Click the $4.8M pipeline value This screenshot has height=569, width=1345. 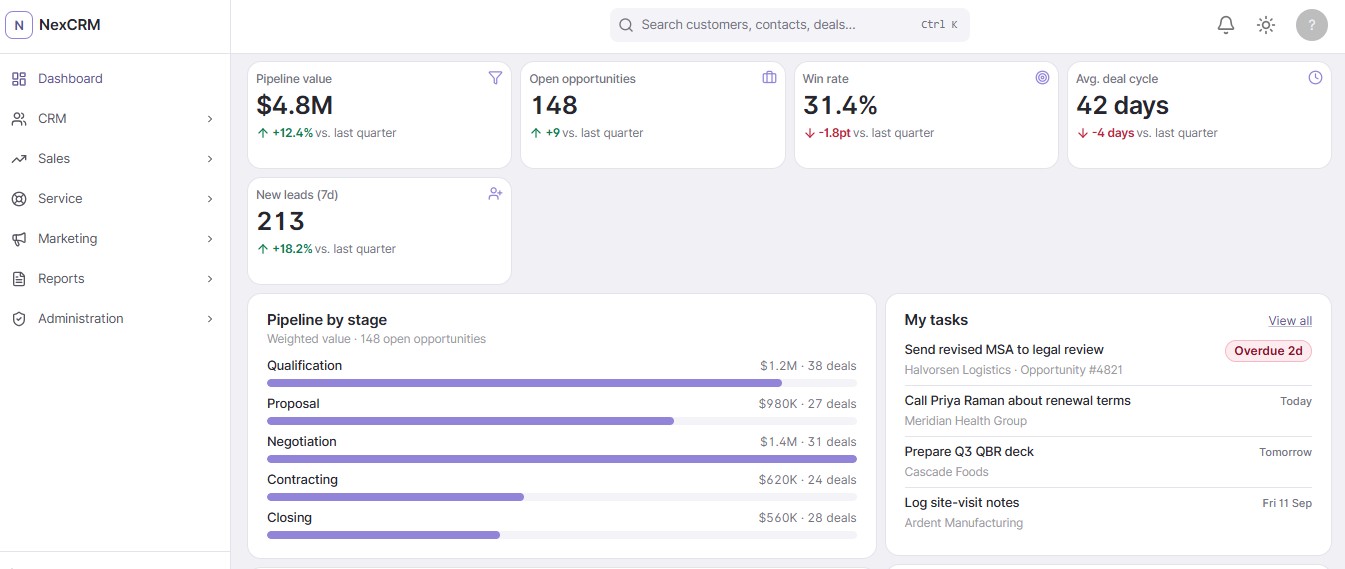(x=295, y=105)
